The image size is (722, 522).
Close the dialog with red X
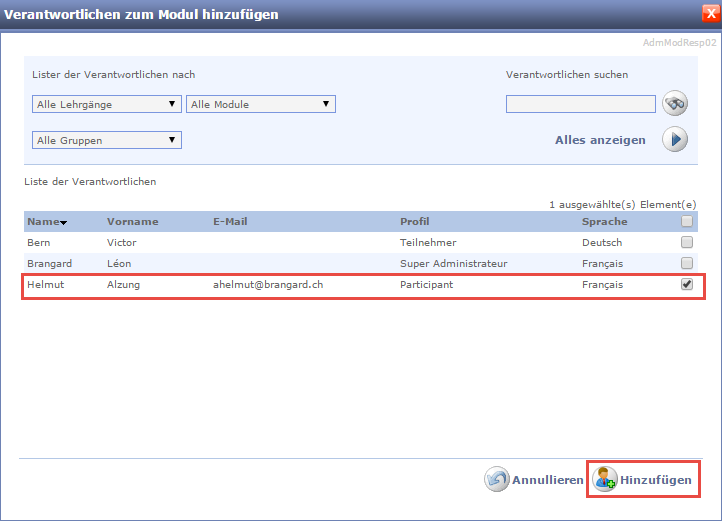[710, 14]
